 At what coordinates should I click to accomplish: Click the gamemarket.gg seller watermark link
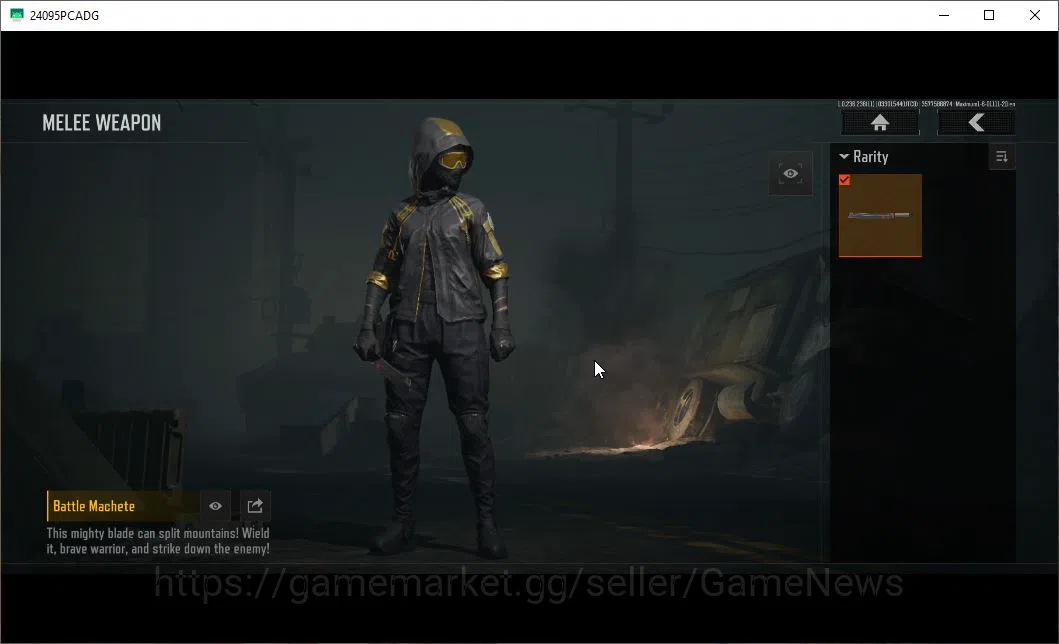[528, 583]
